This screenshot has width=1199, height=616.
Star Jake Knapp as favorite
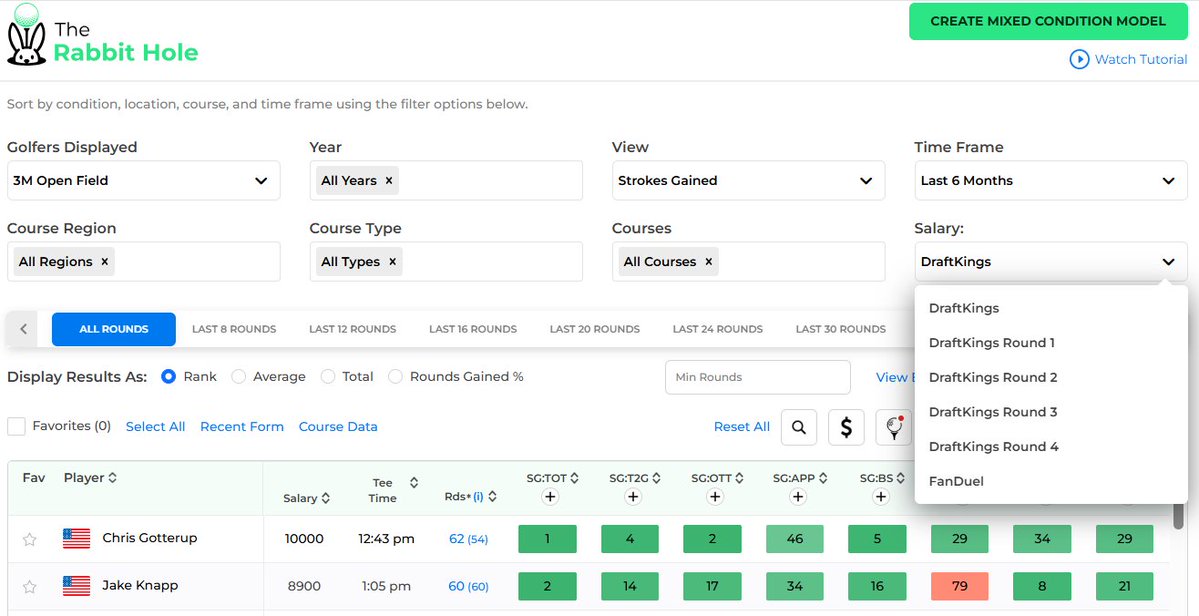29,587
